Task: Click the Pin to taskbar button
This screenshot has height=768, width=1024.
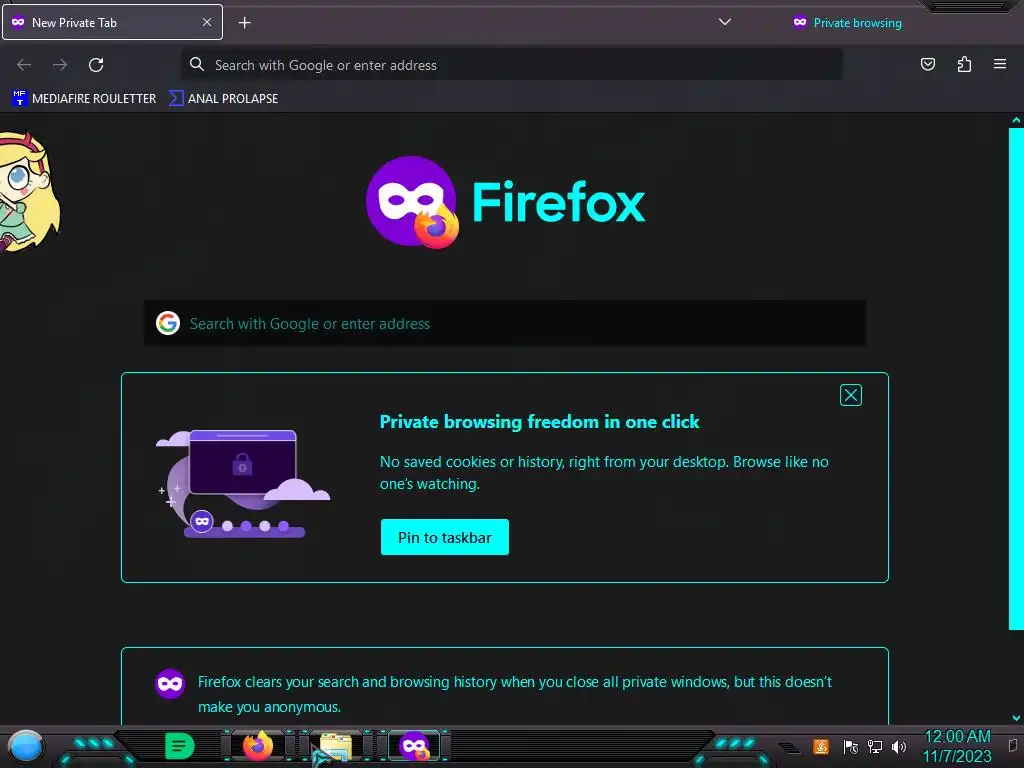Action: 445,537
